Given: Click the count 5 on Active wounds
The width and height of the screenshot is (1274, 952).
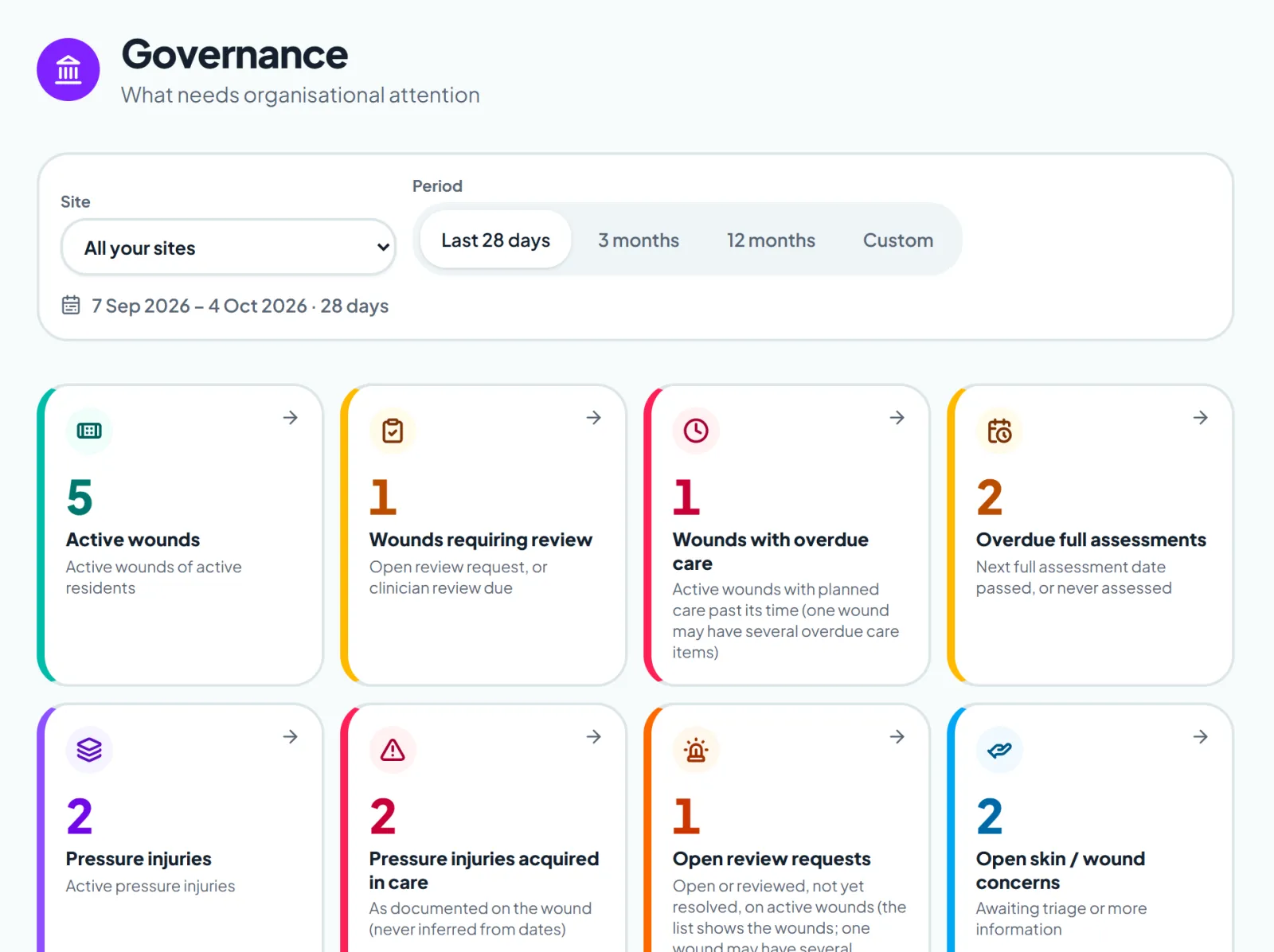Looking at the screenshot, I should pyautogui.click(x=80, y=497).
